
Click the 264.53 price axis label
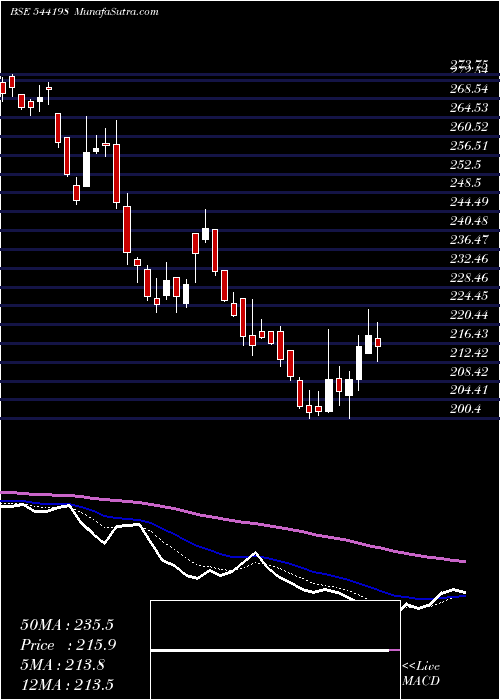click(x=471, y=108)
